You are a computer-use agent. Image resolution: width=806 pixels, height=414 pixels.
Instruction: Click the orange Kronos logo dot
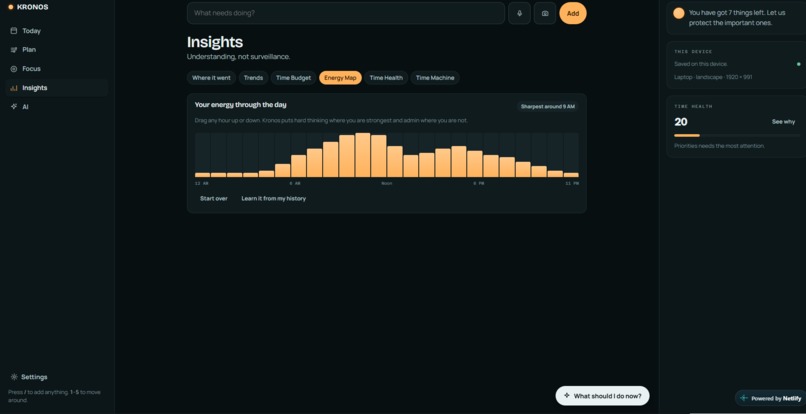point(11,7)
